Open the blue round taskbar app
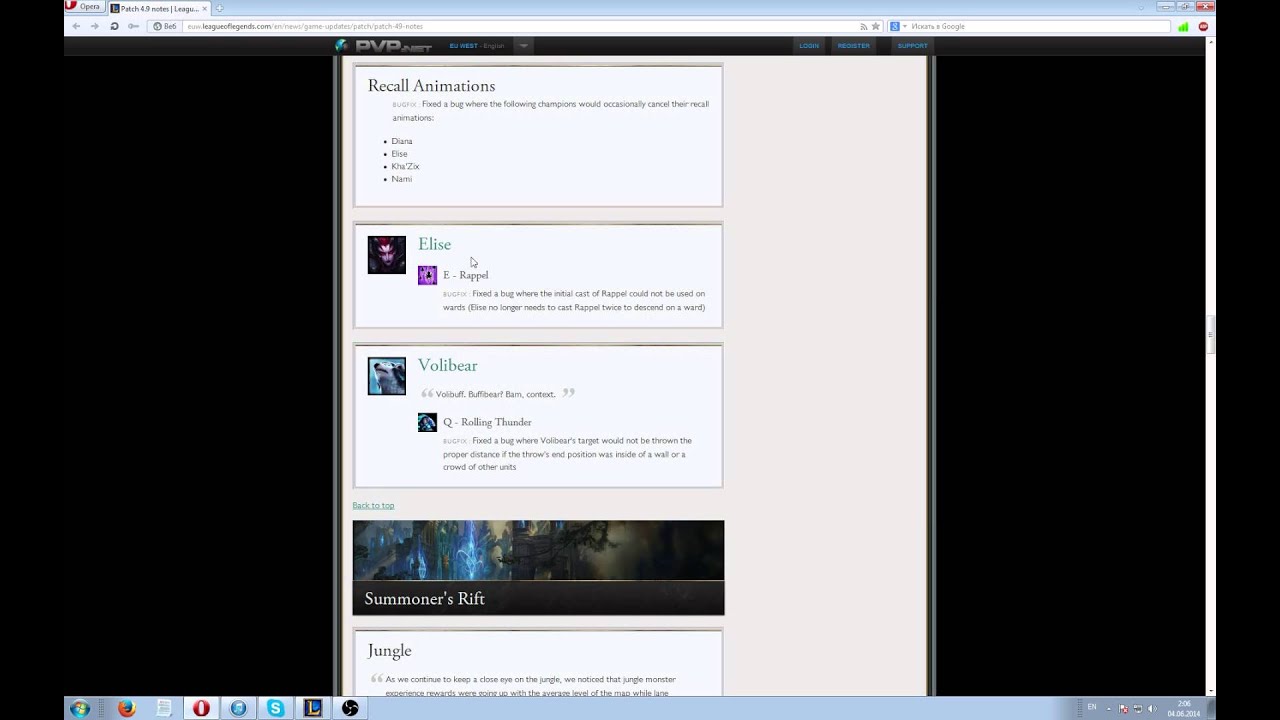This screenshot has height=720, width=1280. tap(238, 708)
